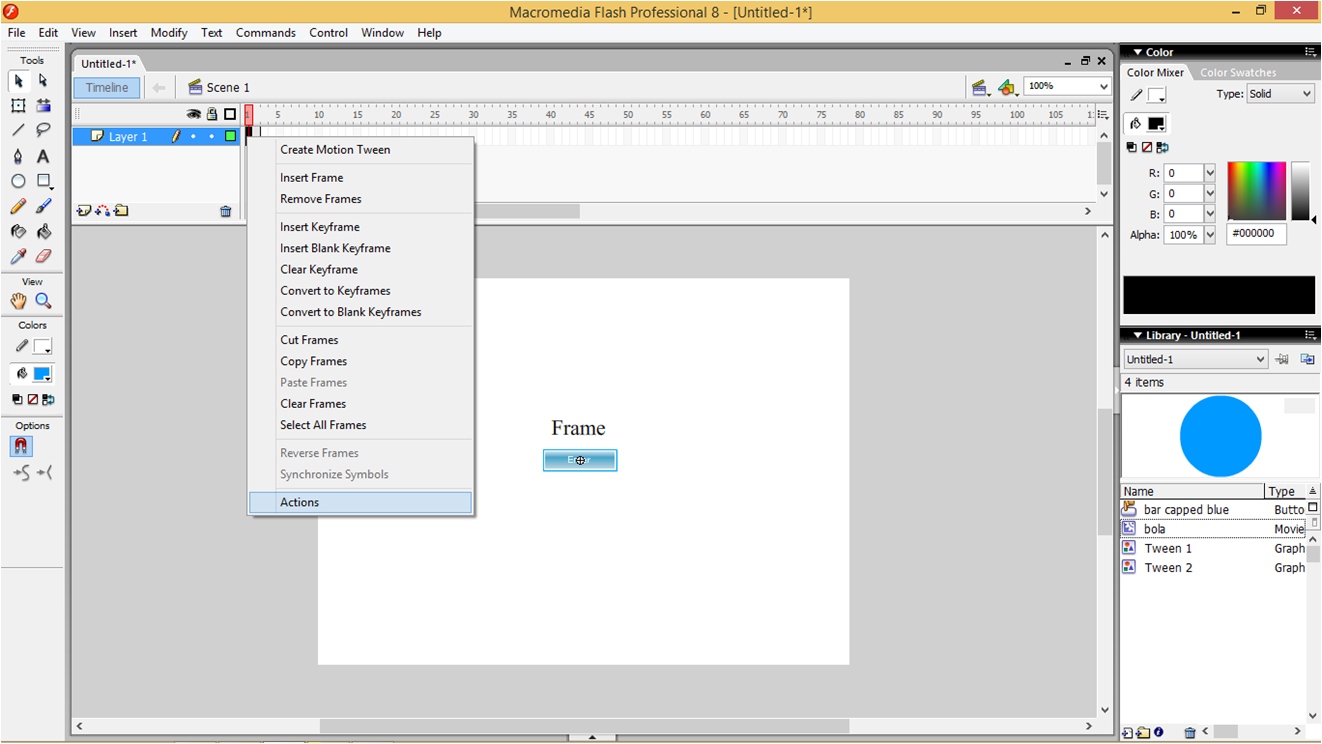Activate the Zoom magnifier tool
The height and width of the screenshot is (744, 1322).
click(x=43, y=301)
